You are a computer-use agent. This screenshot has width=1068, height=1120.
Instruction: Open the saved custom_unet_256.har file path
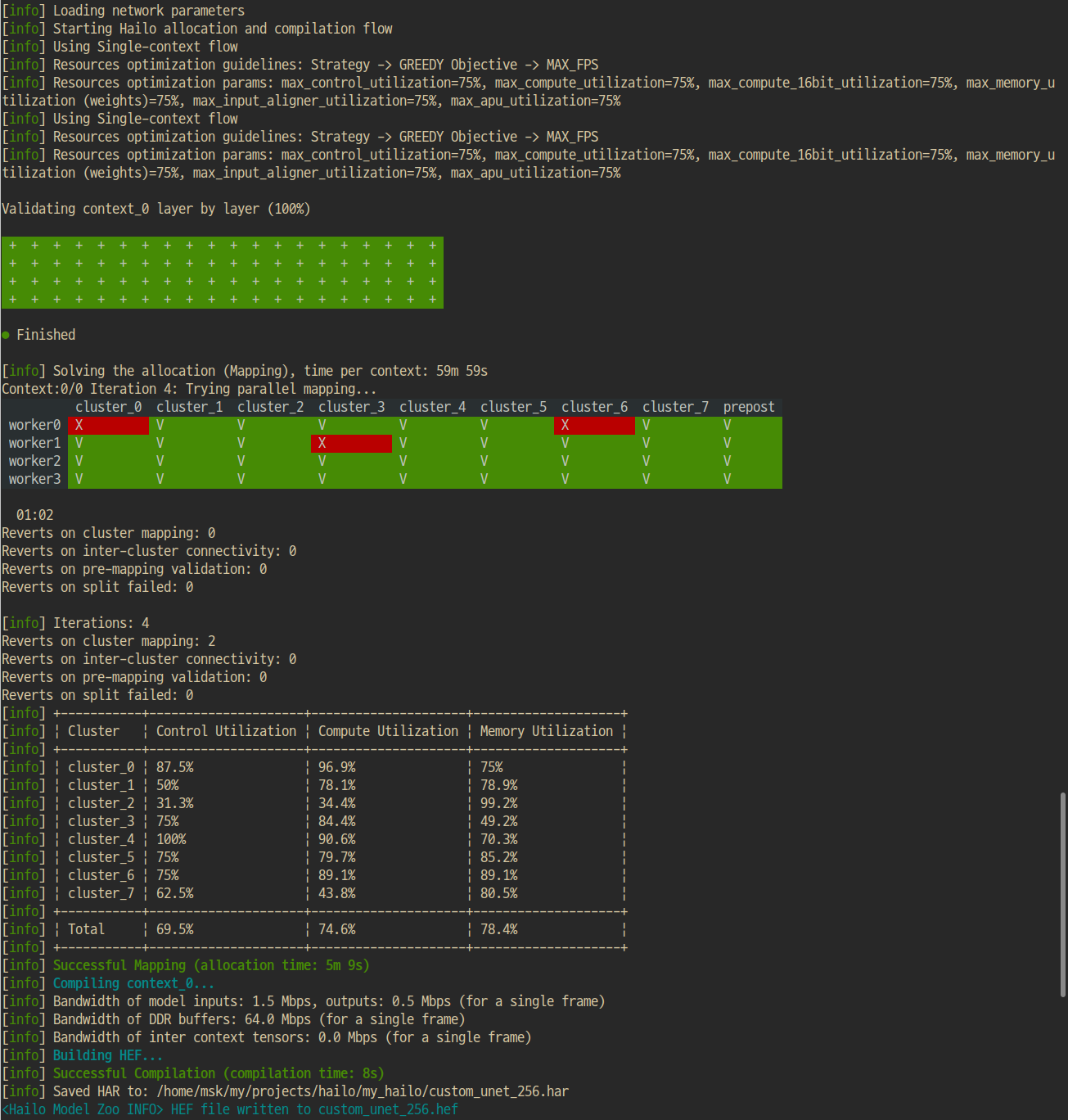[x=363, y=1091]
